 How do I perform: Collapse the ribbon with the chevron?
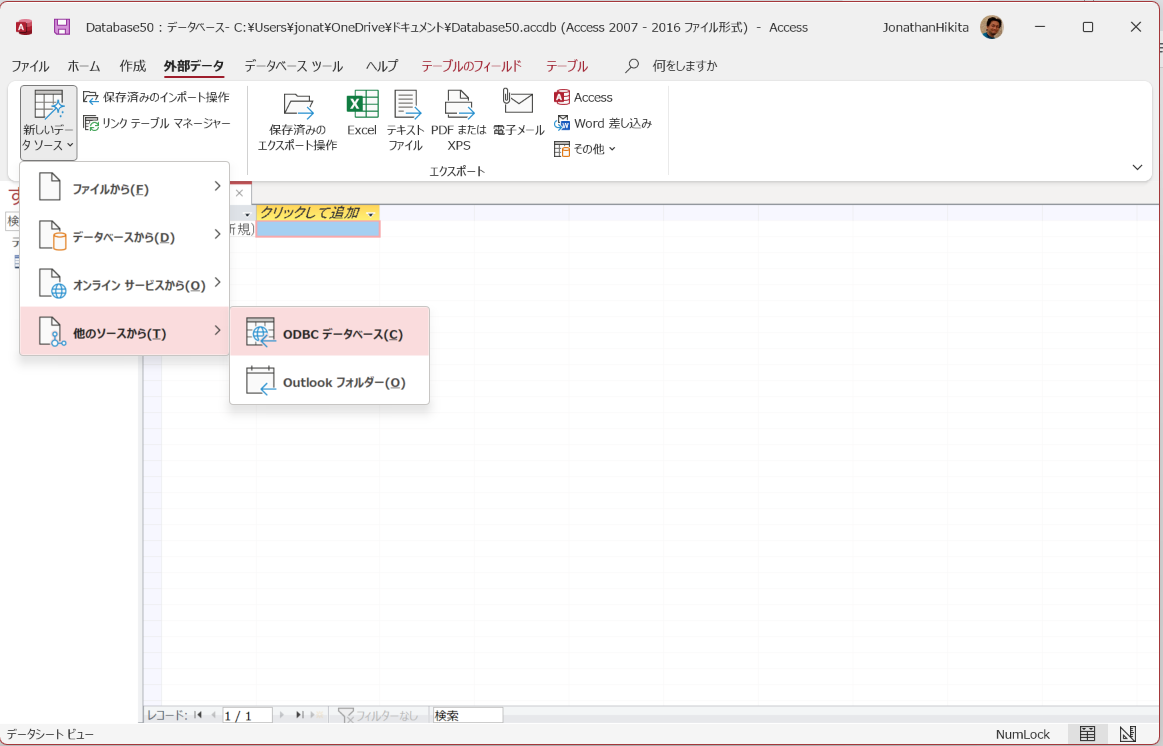pyautogui.click(x=1137, y=167)
